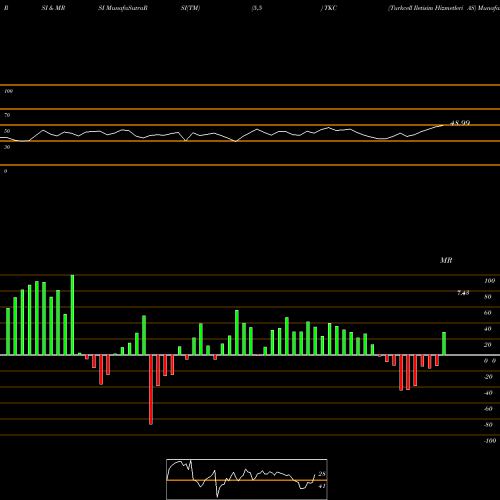Click the Turkcell Iletisim Hizmetleri title text
This screenshot has height=500, width=500.
(x=427, y=8)
